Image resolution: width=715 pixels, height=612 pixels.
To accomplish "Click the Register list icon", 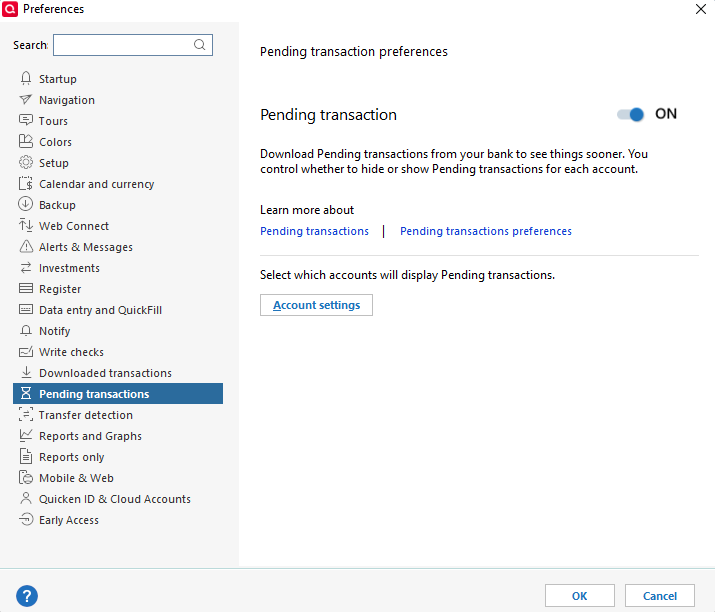I will click(26, 288).
